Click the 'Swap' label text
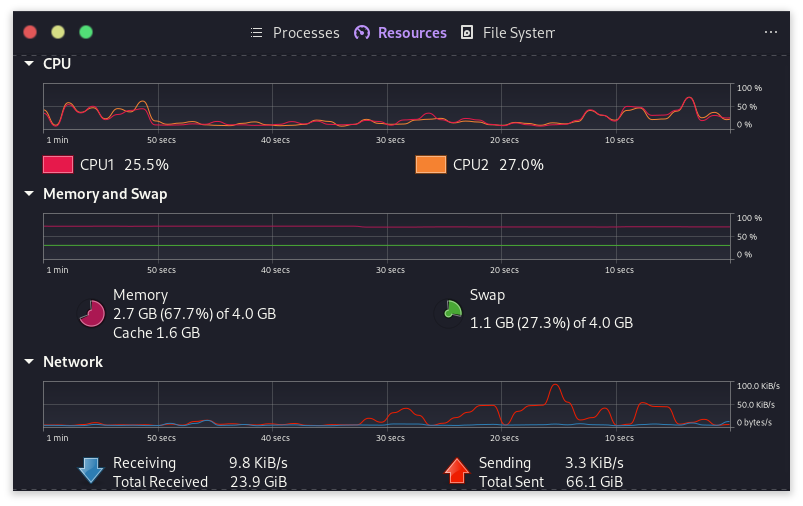 [x=488, y=295]
